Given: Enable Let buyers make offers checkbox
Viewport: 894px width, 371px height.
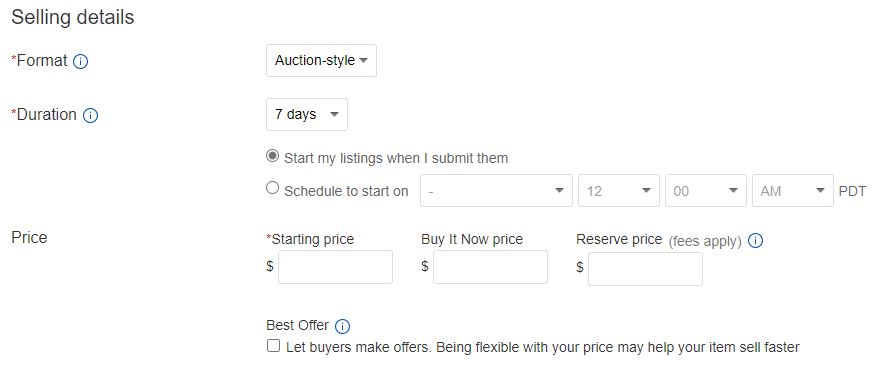Looking at the screenshot, I should pos(274,345).
